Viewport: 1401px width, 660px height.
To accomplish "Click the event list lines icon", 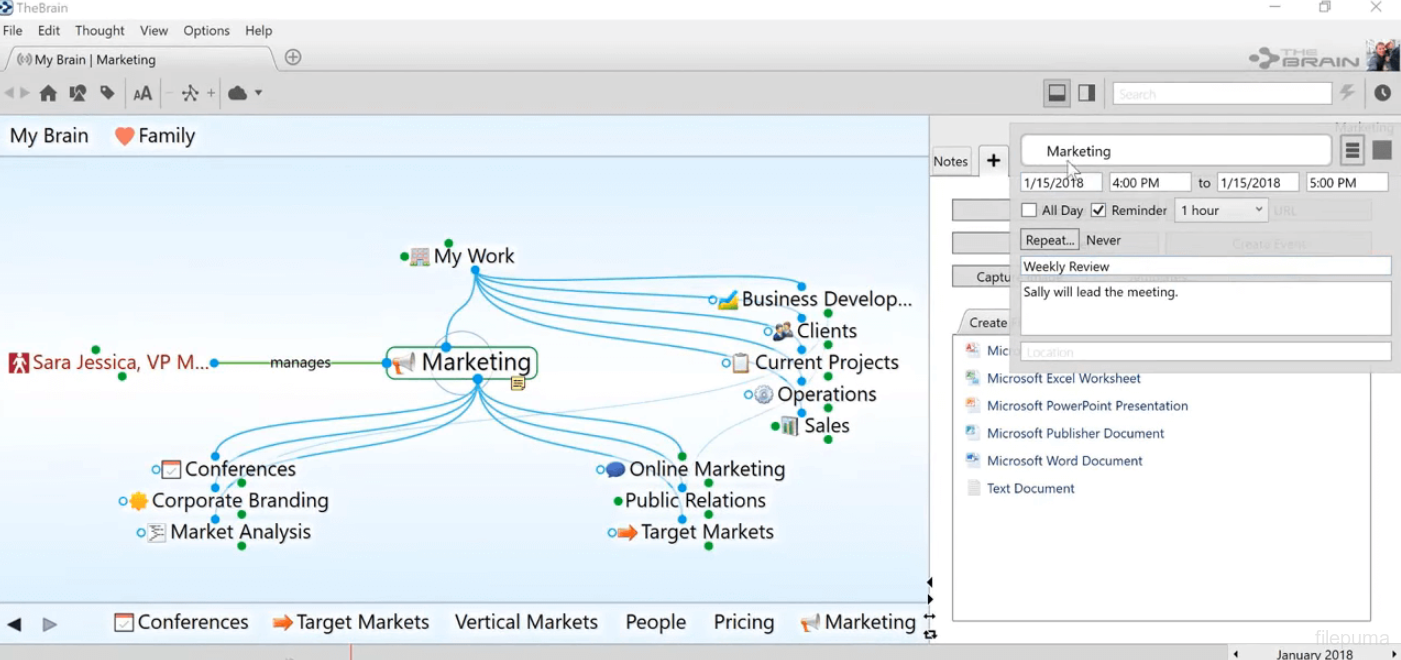I will [1352, 151].
